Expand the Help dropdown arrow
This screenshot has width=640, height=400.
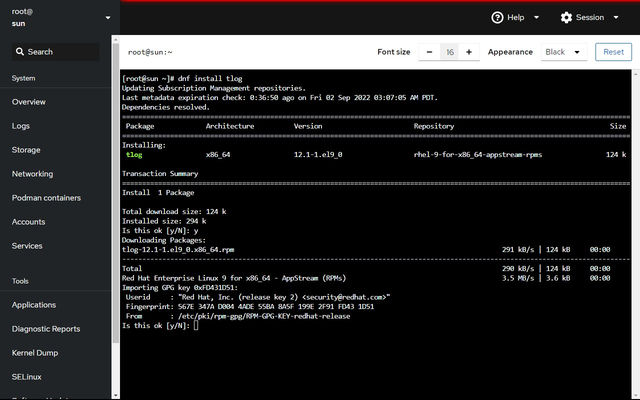[x=536, y=18]
